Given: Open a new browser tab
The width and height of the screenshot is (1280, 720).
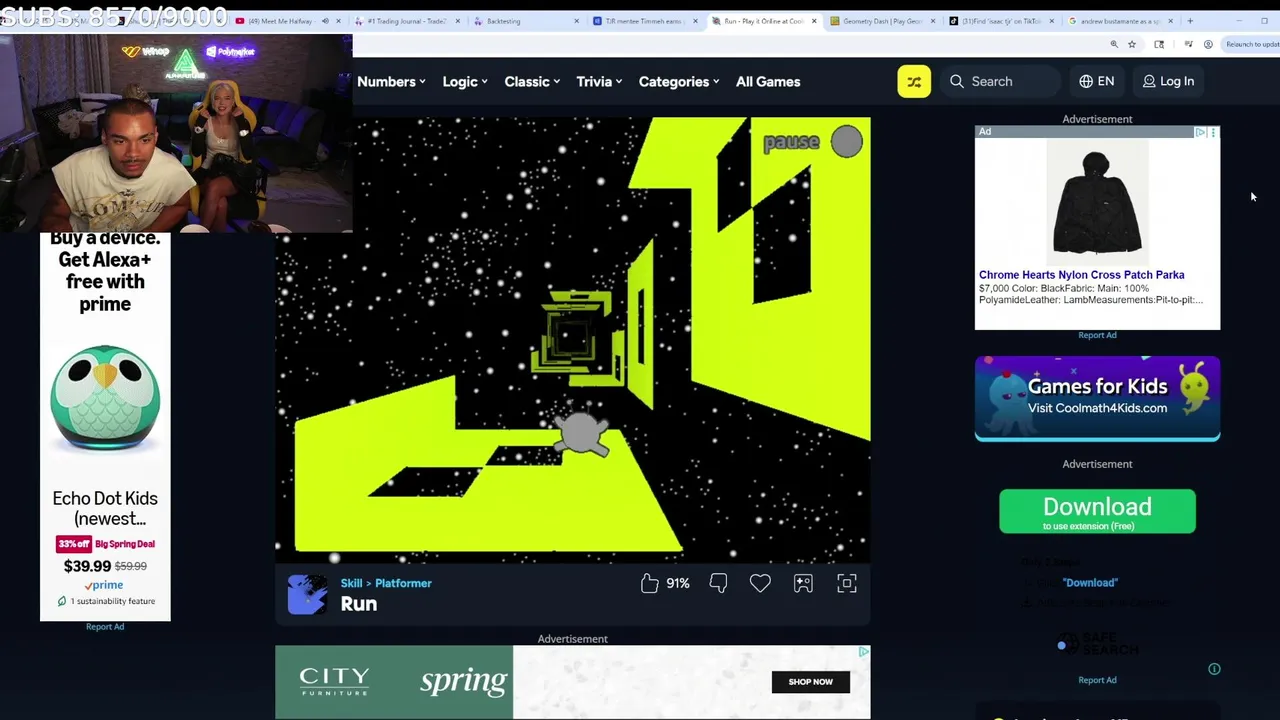Looking at the screenshot, I should click(1190, 21).
